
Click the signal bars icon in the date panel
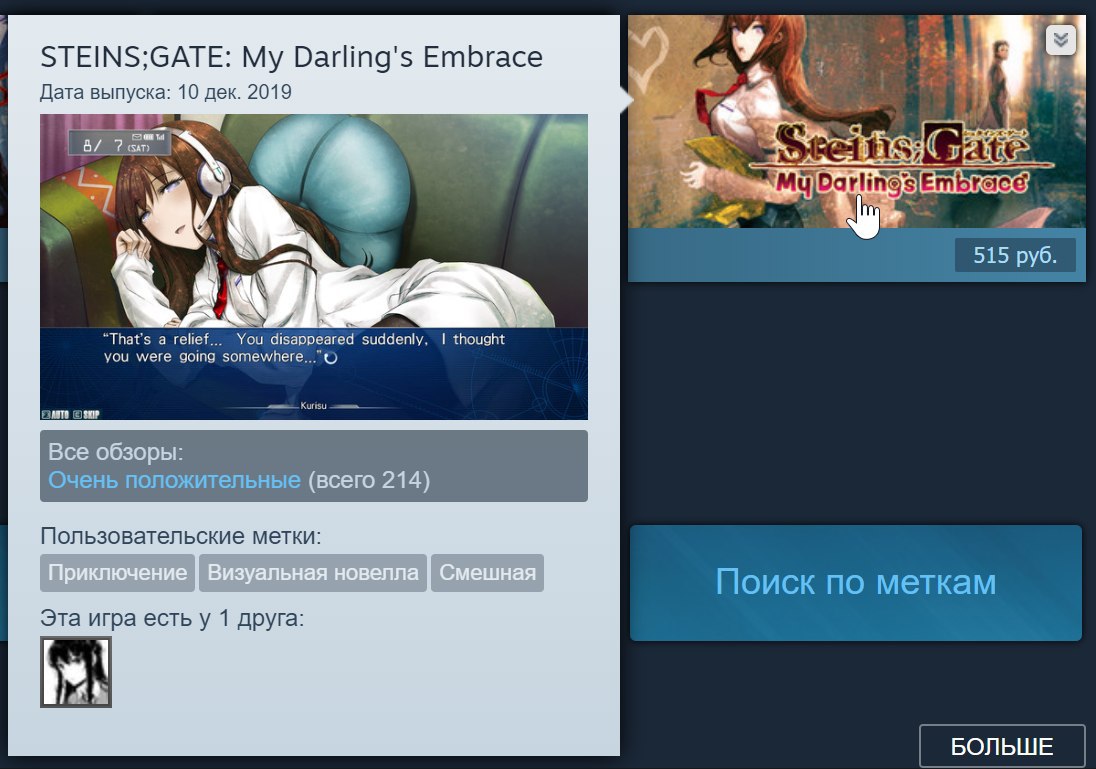pos(160,137)
